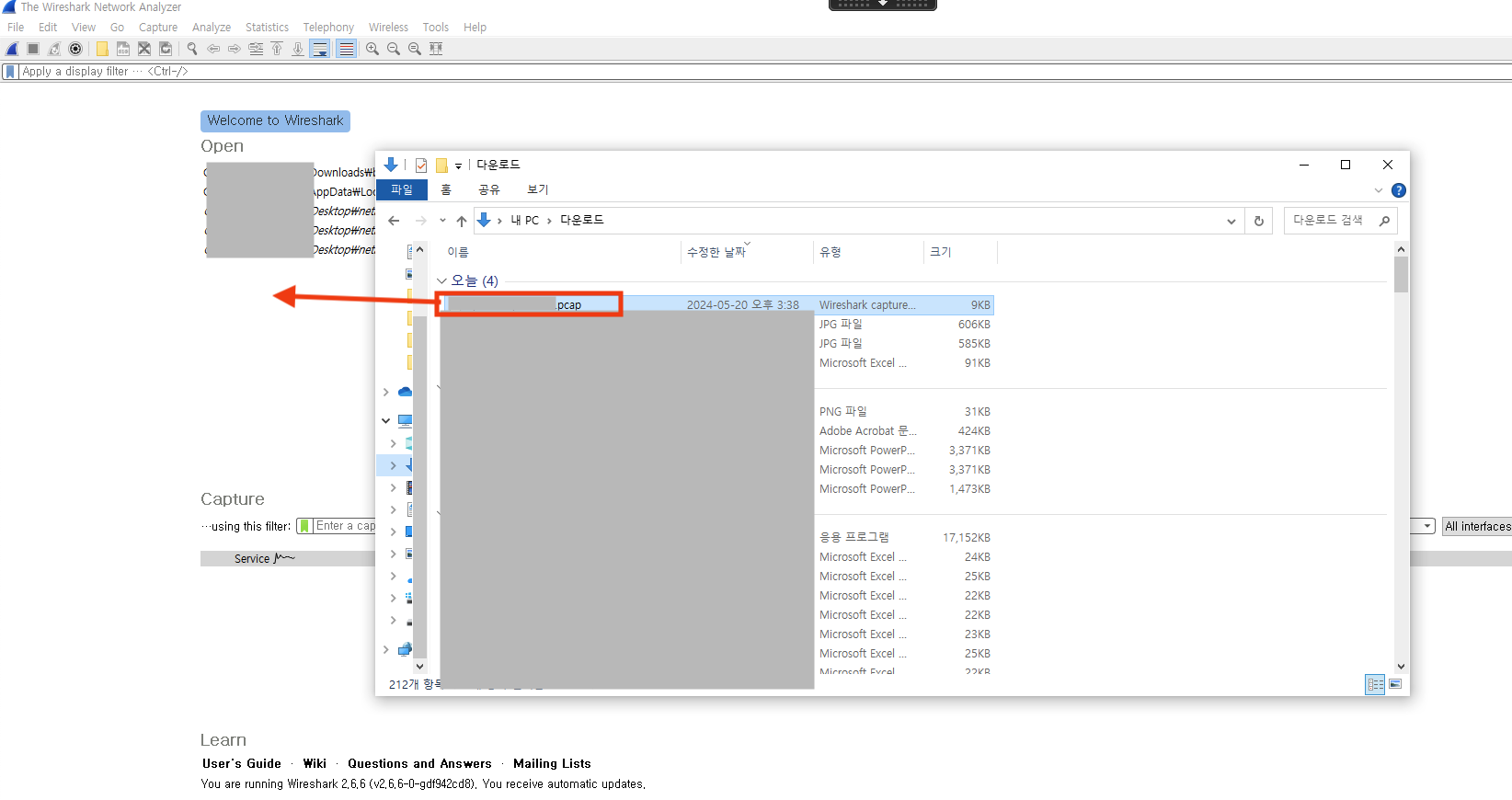Open the Statistics menu
Screen dimensions: 1512x800
coord(267,28)
